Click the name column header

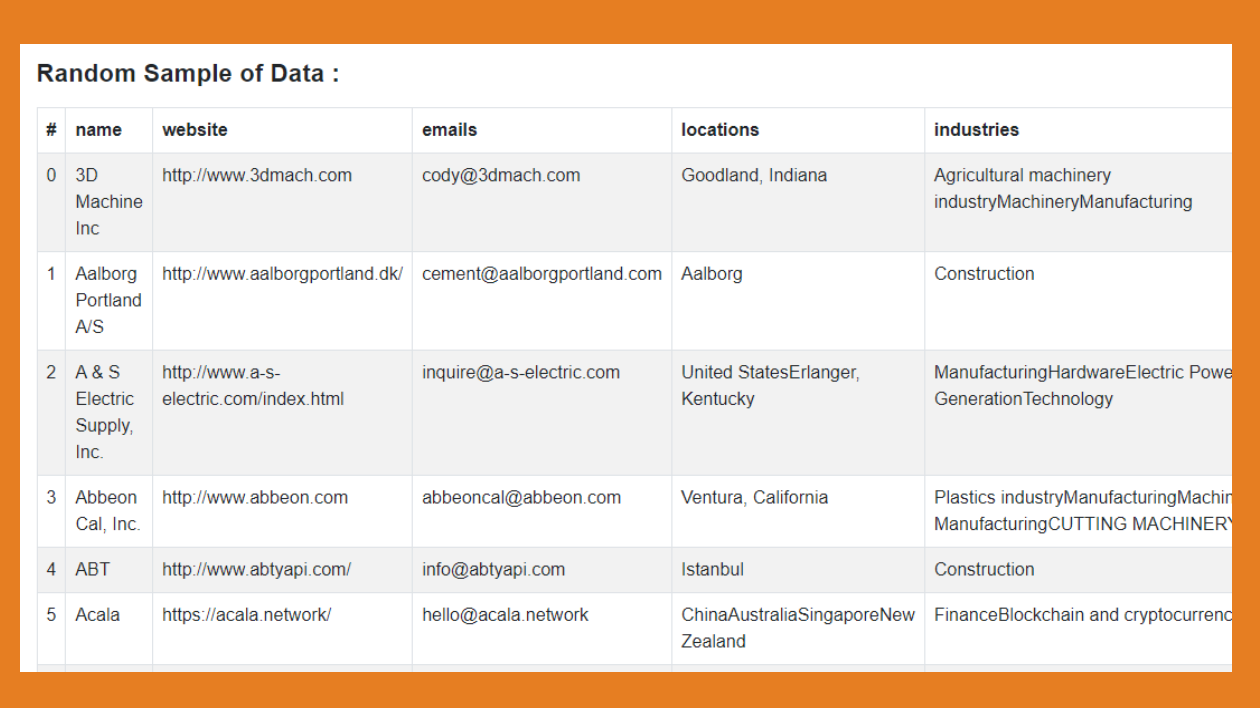(98, 130)
